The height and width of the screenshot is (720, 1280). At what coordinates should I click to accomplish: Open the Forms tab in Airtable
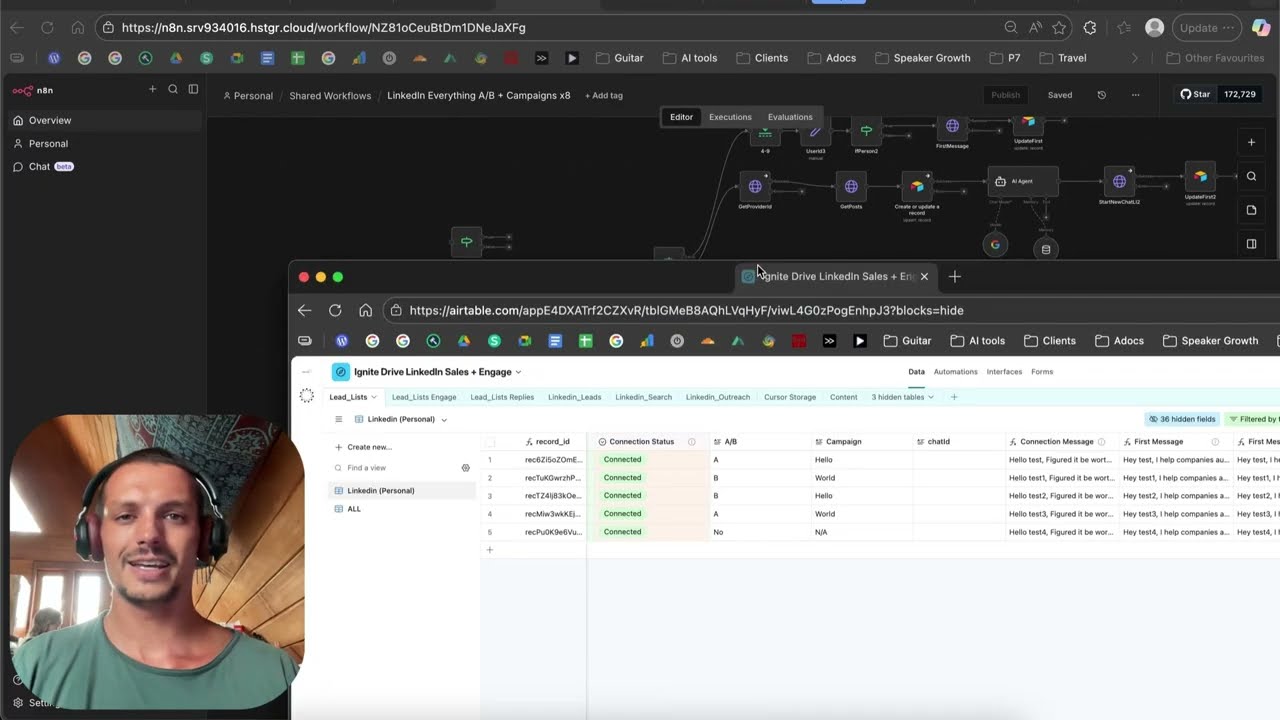click(x=1042, y=372)
